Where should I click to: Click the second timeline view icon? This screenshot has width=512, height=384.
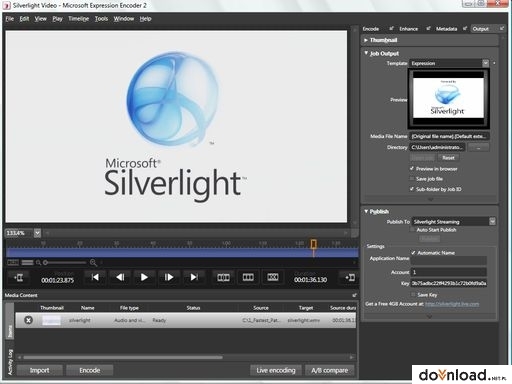tap(27, 262)
